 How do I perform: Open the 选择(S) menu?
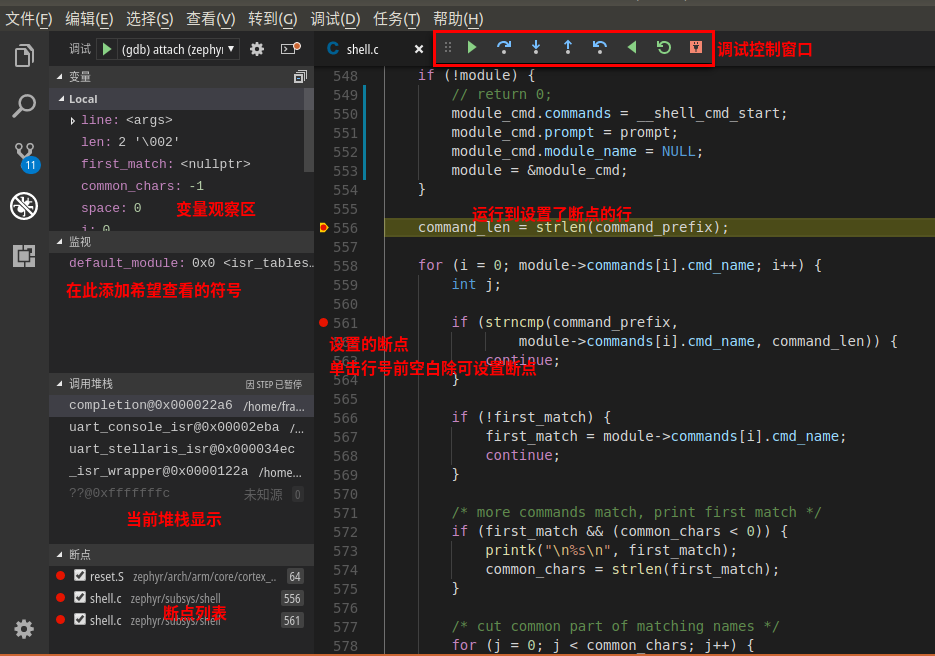(x=149, y=19)
